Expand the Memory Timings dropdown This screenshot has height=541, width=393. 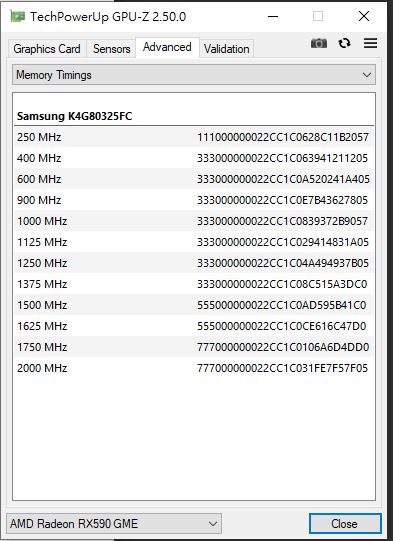point(194,75)
